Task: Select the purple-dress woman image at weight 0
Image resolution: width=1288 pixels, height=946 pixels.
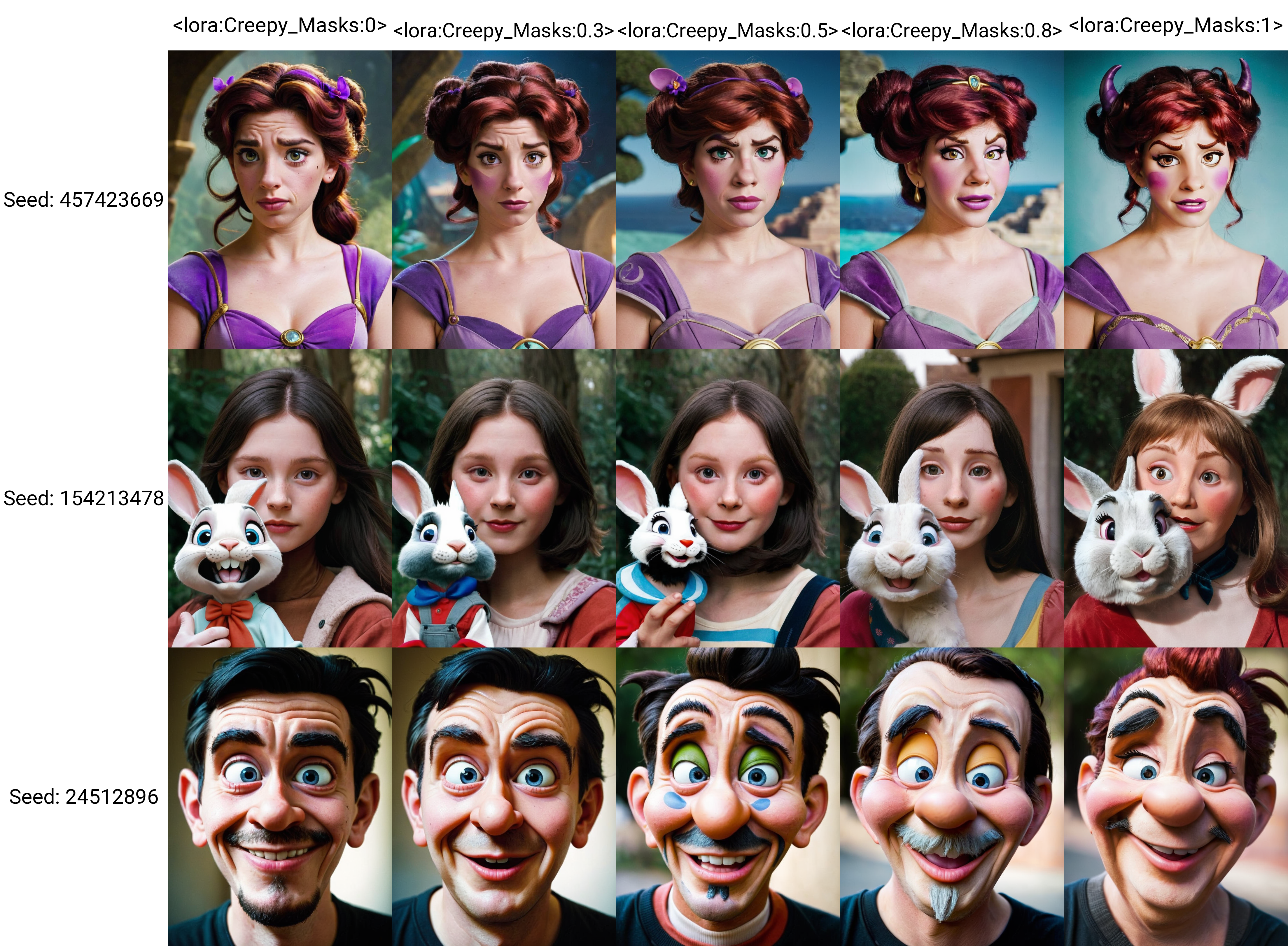Action: tap(280, 199)
